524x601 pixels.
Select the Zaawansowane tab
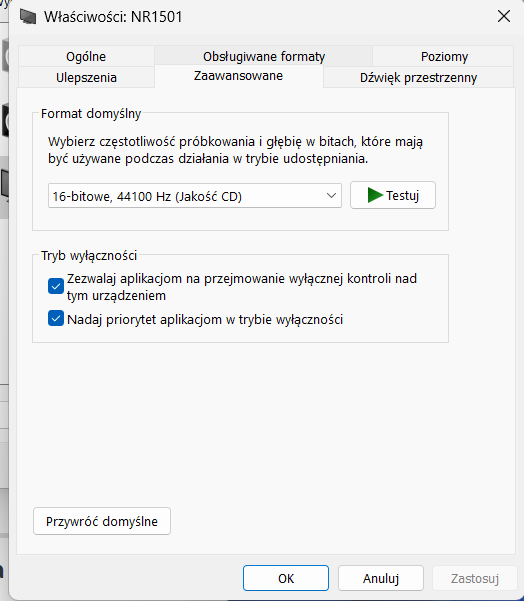point(238,76)
